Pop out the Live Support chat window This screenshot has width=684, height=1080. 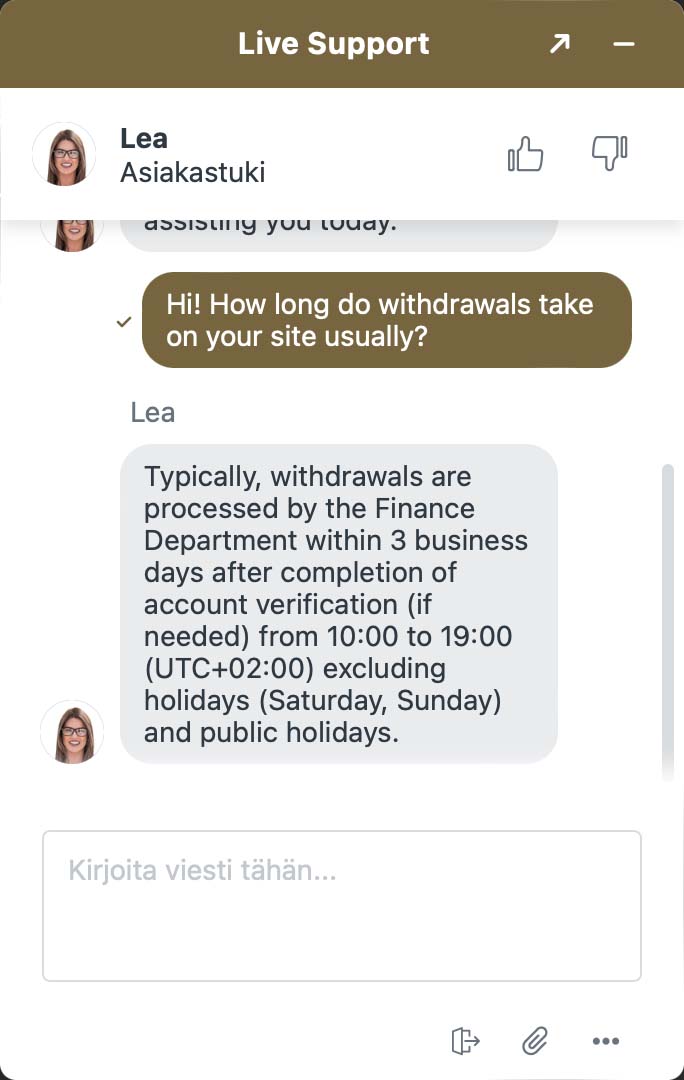coord(559,44)
